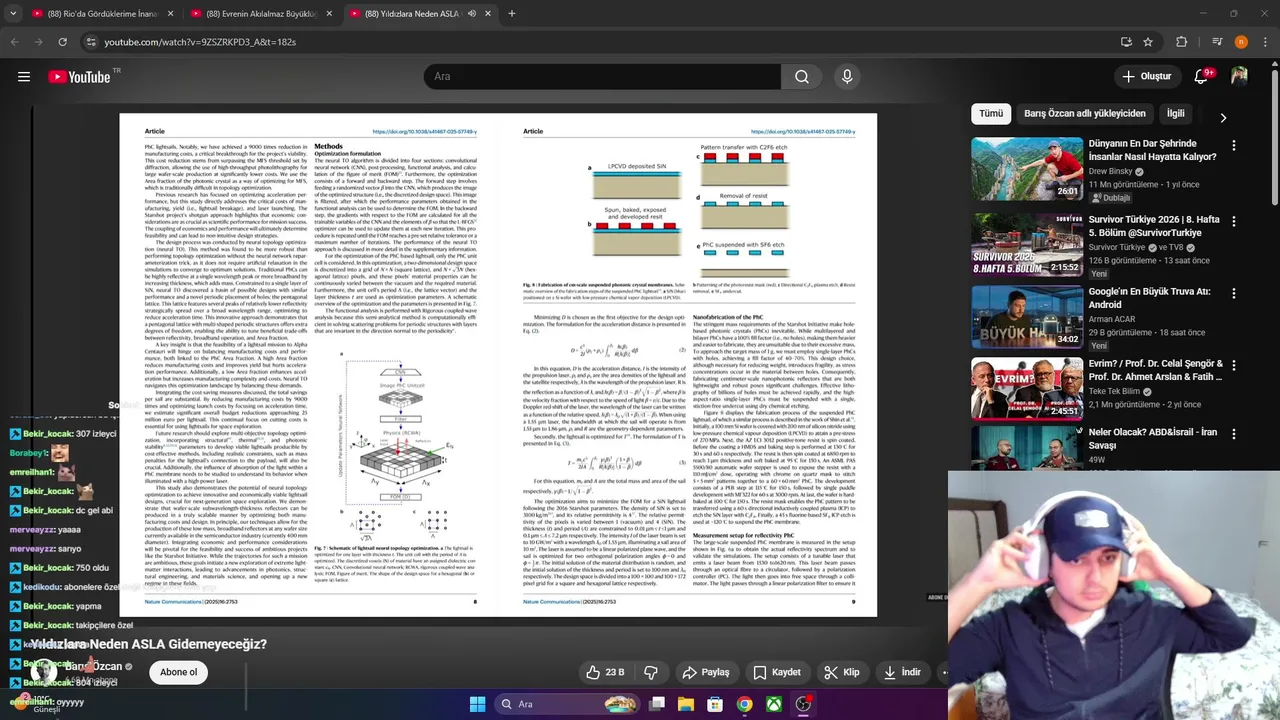Open the YouTube hamburger guide menu
The height and width of the screenshot is (720, 1280).
coord(24,77)
